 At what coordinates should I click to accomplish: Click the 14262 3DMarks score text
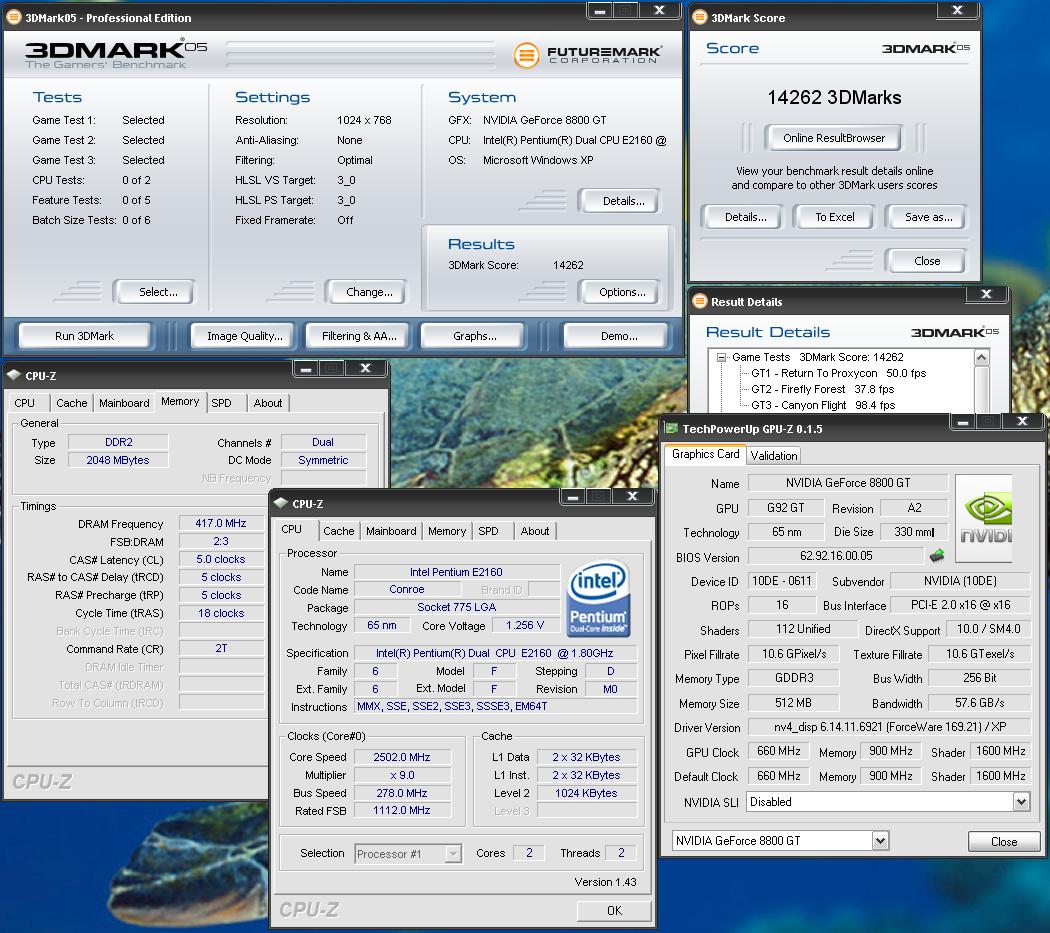coord(834,98)
